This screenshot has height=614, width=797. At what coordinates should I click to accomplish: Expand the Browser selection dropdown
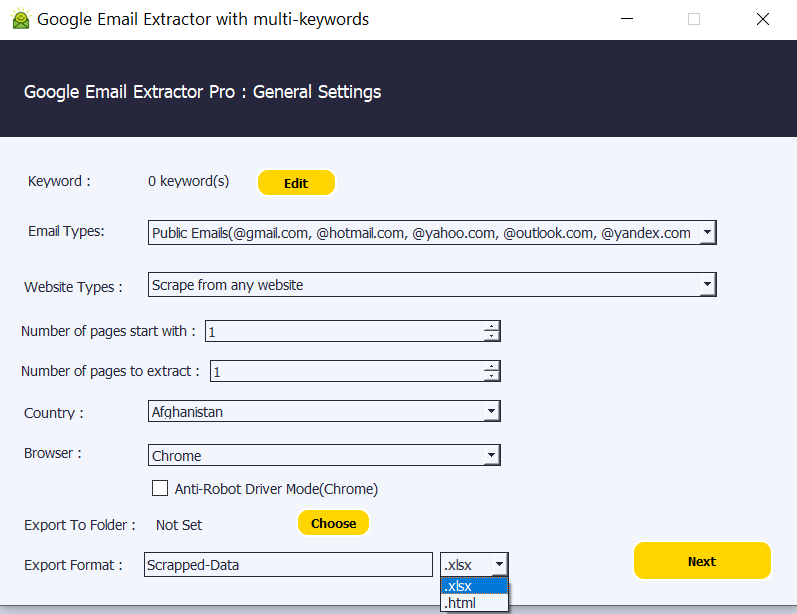[x=491, y=456]
